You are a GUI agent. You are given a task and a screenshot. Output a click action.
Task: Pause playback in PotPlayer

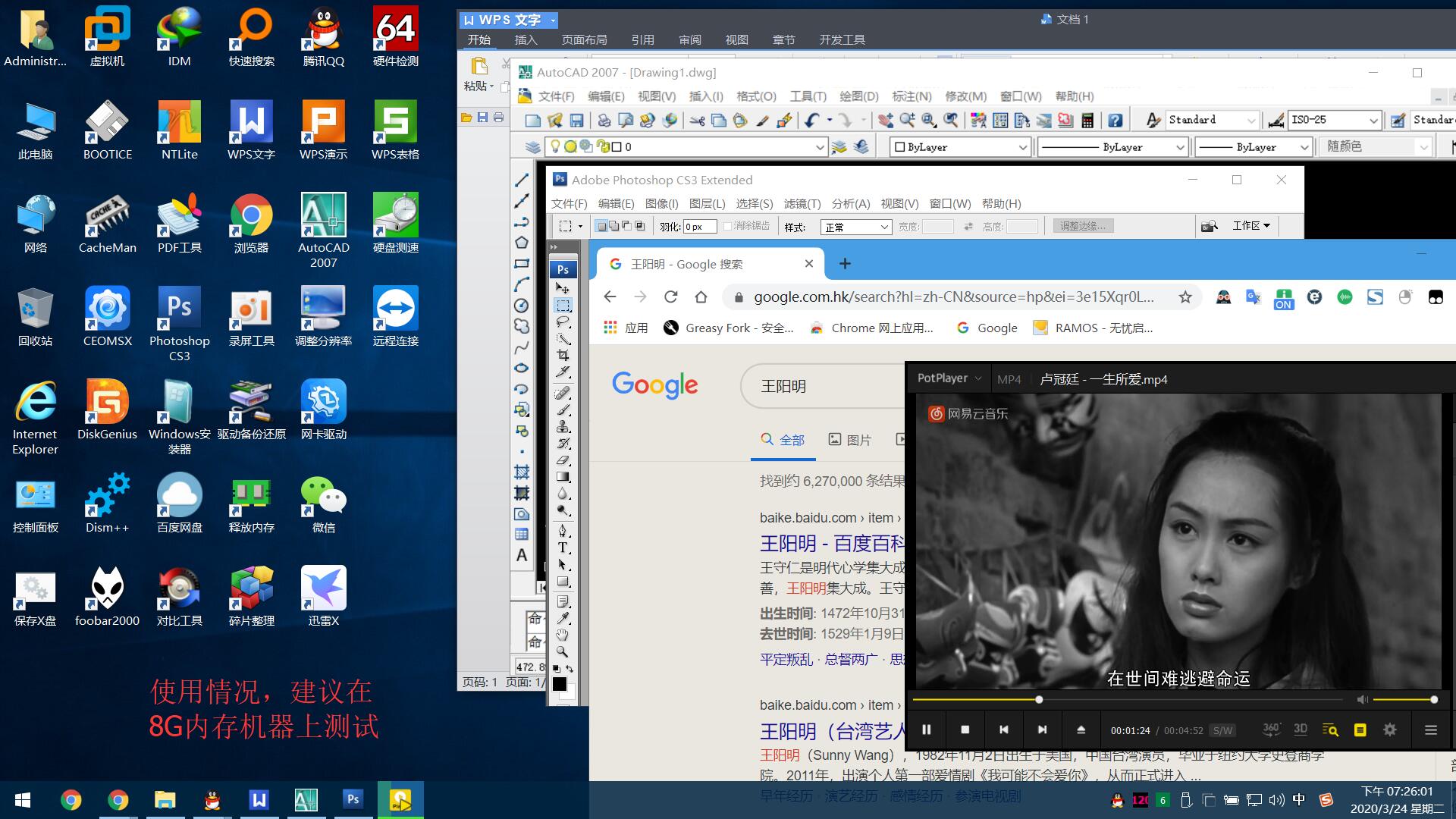(x=926, y=730)
